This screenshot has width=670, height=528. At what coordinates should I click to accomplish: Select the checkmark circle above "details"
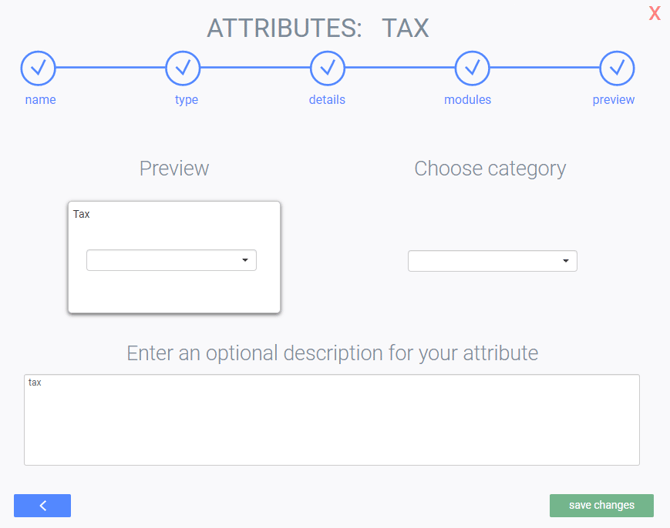[x=327, y=68]
